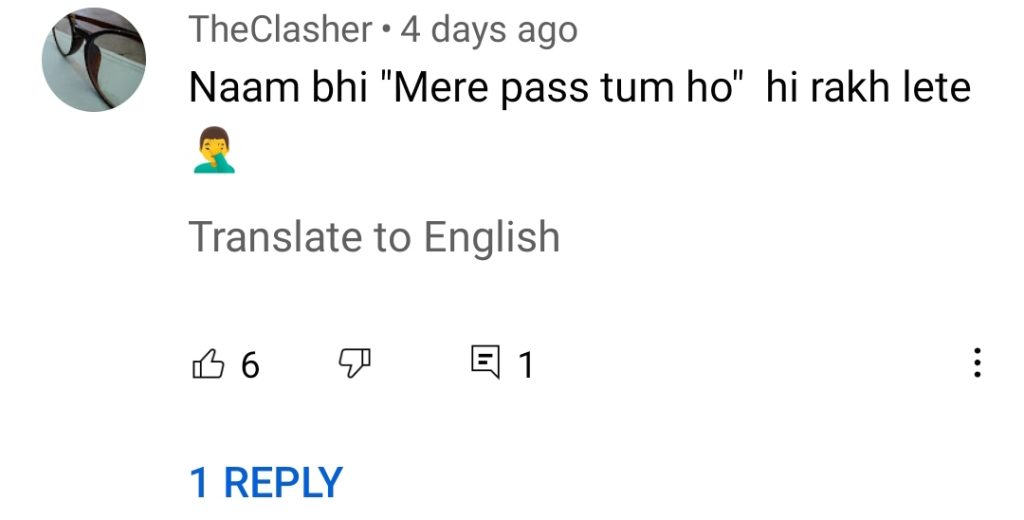1024x520 pixels.
Task: Tap the words "Naam bhi" in comment
Action: [x=278, y=87]
